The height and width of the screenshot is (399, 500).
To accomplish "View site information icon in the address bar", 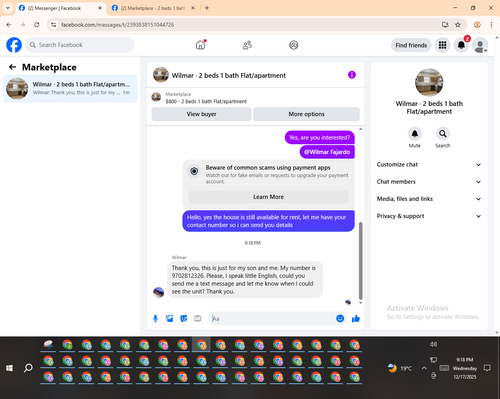I will coord(53,25).
